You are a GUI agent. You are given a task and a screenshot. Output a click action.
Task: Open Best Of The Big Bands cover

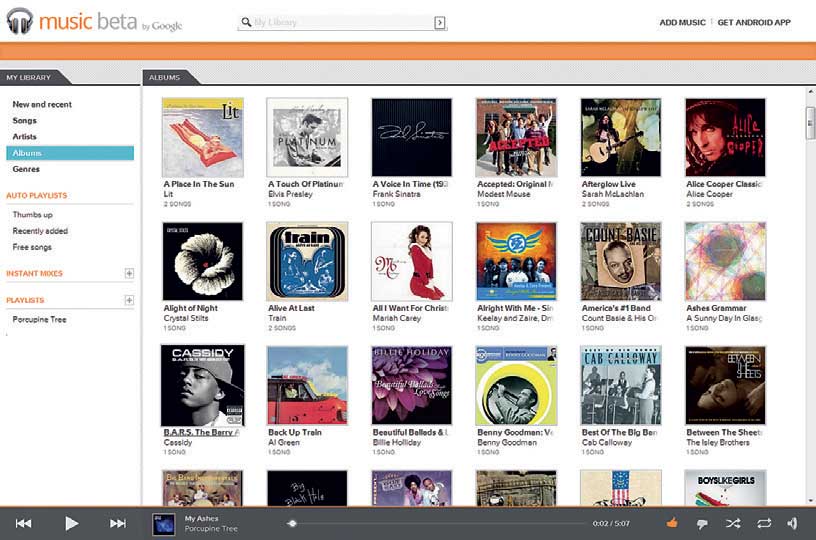point(621,385)
